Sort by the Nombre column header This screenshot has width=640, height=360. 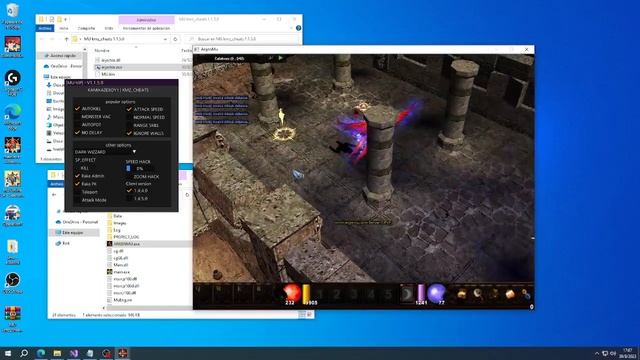102,51
